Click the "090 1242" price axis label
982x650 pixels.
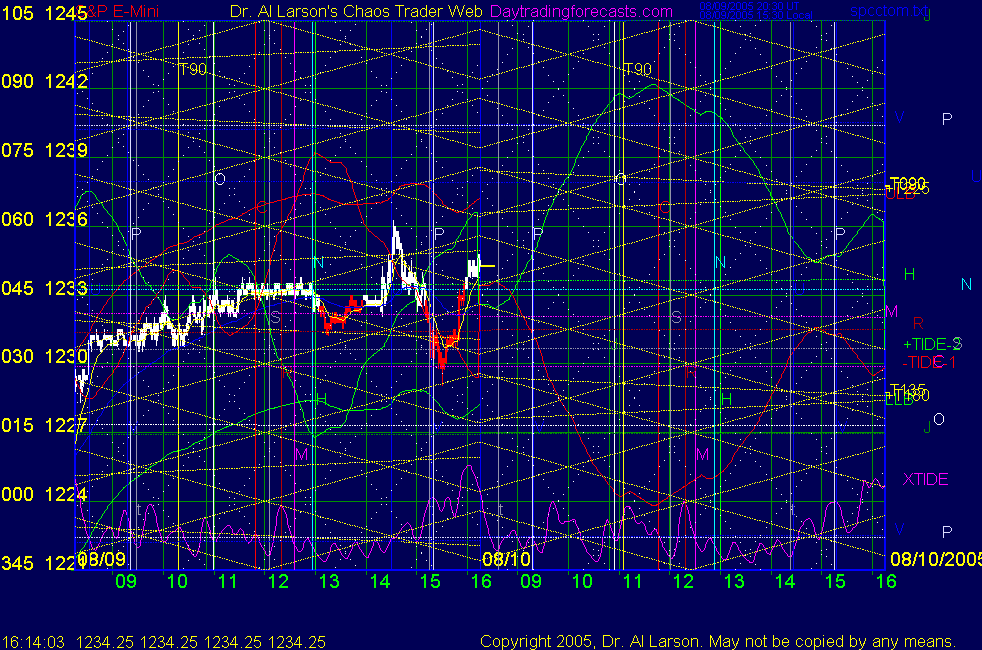pos(44,81)
